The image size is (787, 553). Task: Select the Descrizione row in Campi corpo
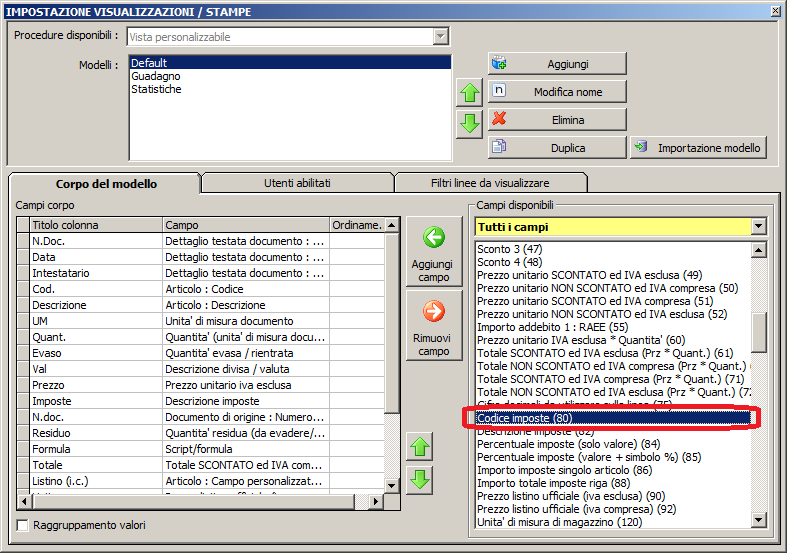(x=201, y=305)
